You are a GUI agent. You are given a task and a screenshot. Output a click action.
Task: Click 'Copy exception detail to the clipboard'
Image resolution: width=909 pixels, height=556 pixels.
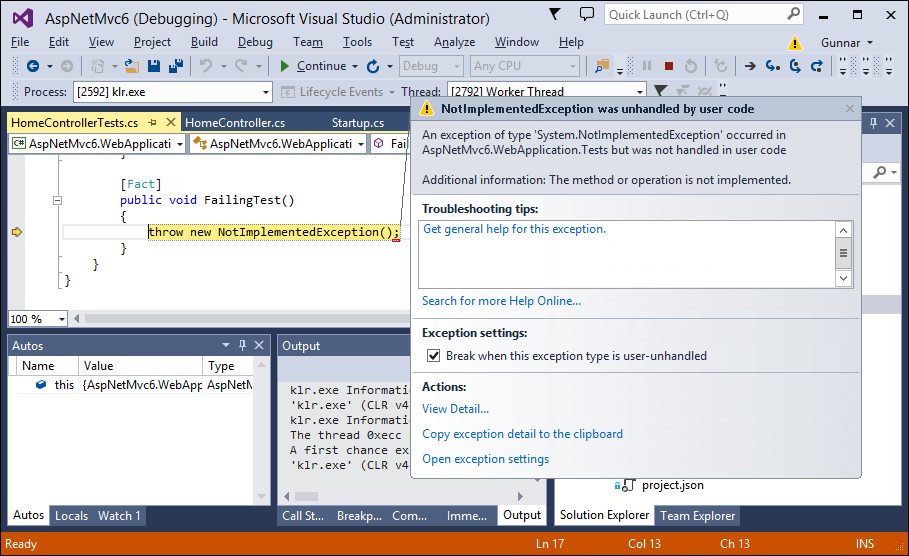click(522, 434)
